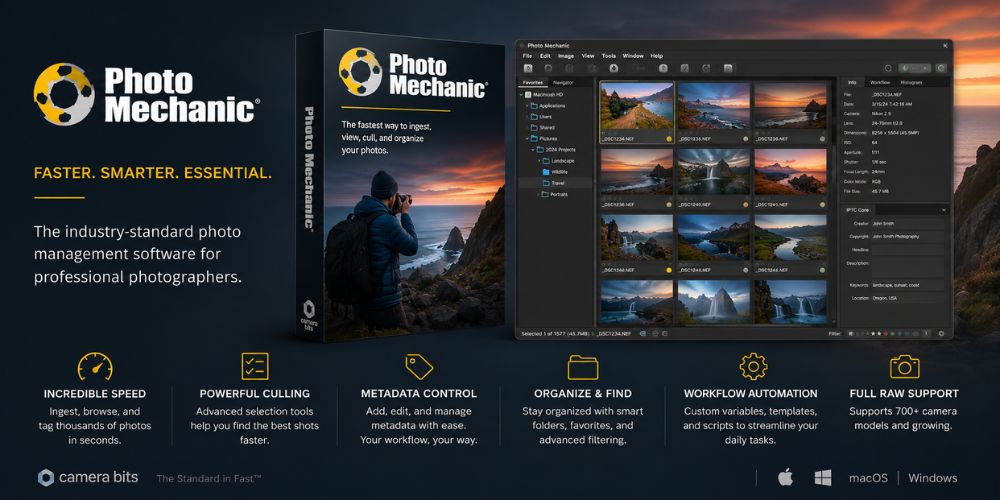The image size is (1000, 500).
Task: Click the first status bar icon after _DSC1234.NEF
Action: [642, 334]
